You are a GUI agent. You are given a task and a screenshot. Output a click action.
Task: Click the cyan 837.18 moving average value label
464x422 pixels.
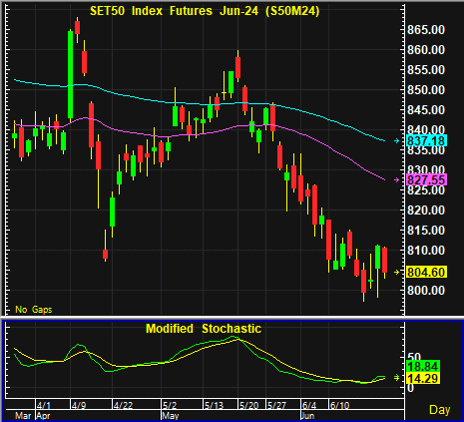(x=426, y=141)
